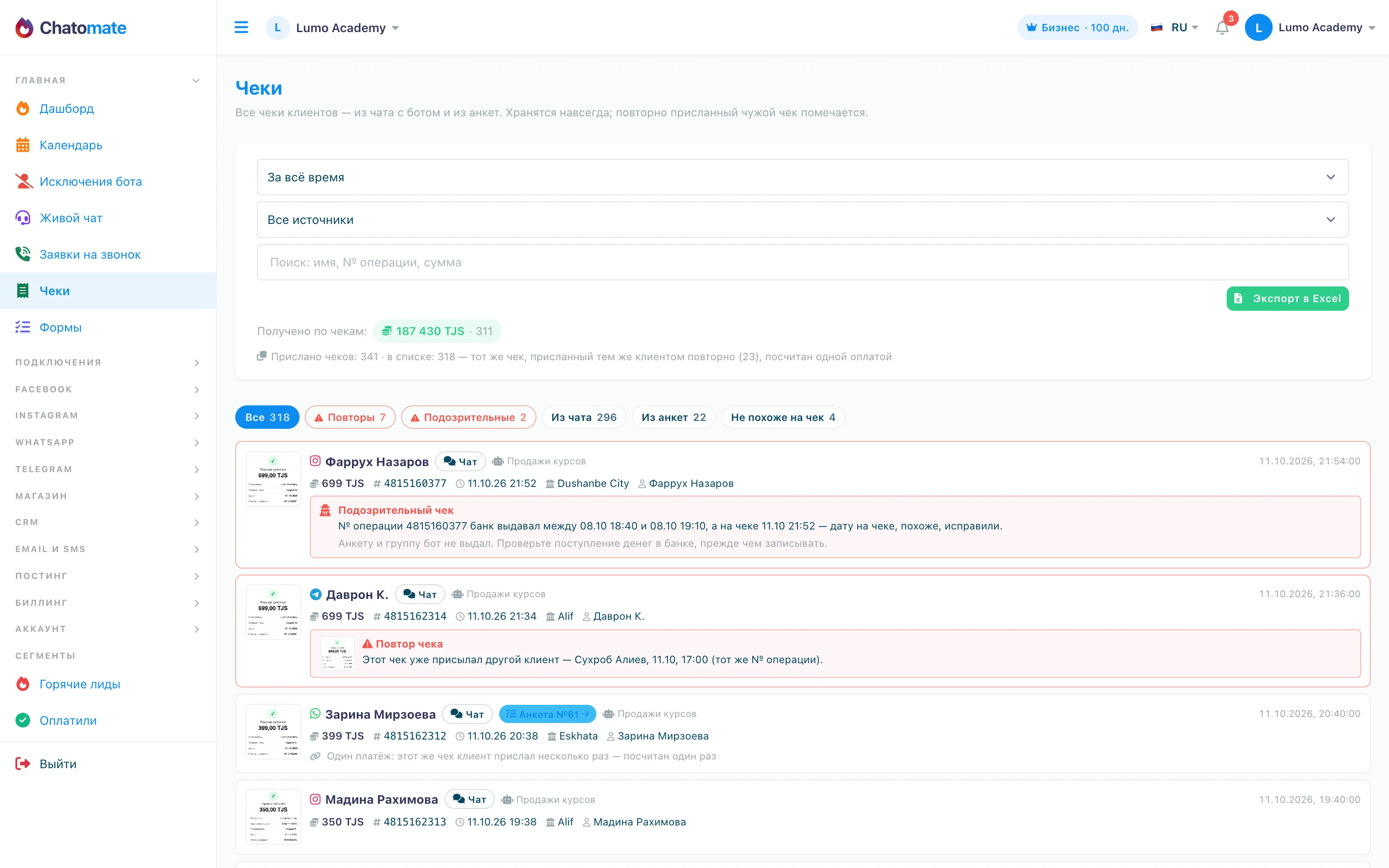Collapse the ГЛАВНАЯ sidebar section
Viewport: 1389px width, 868px height.
tap(108, 80)
